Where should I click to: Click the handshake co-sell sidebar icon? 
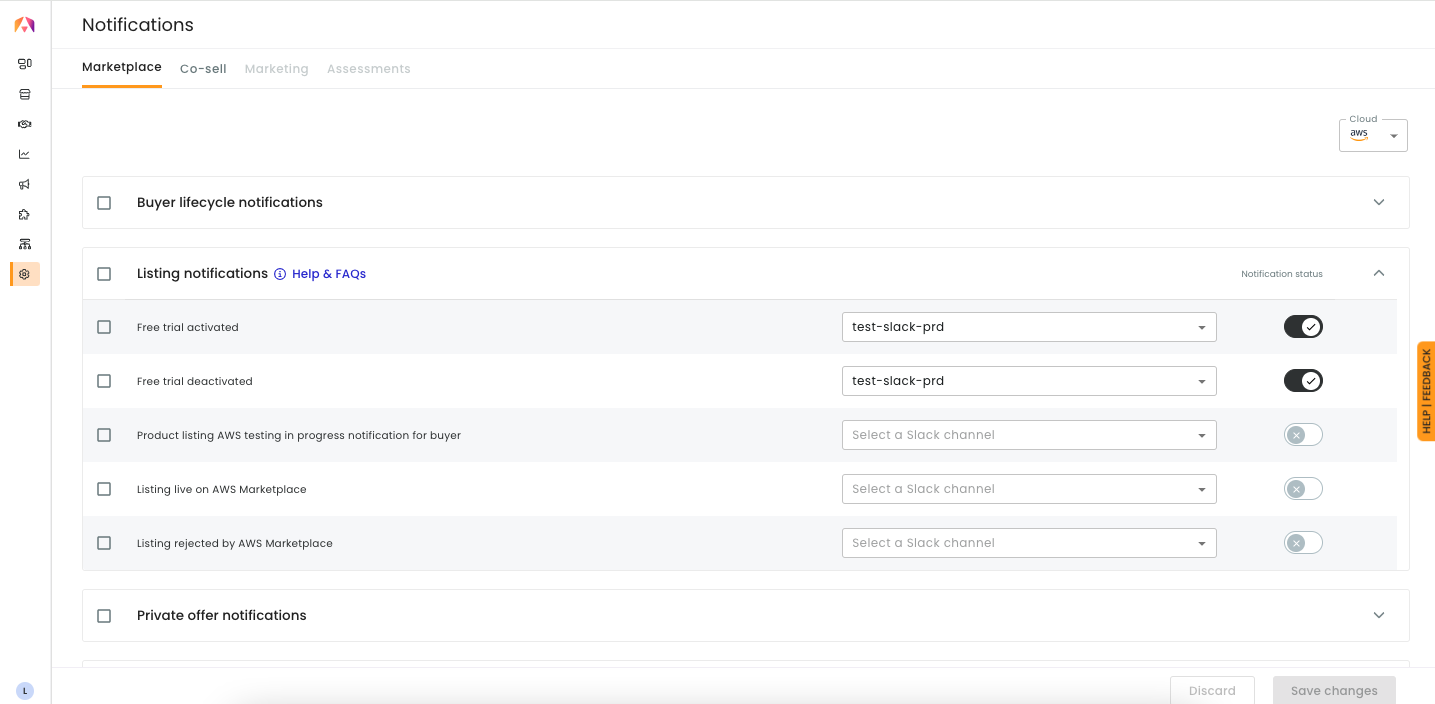[25, 124]
